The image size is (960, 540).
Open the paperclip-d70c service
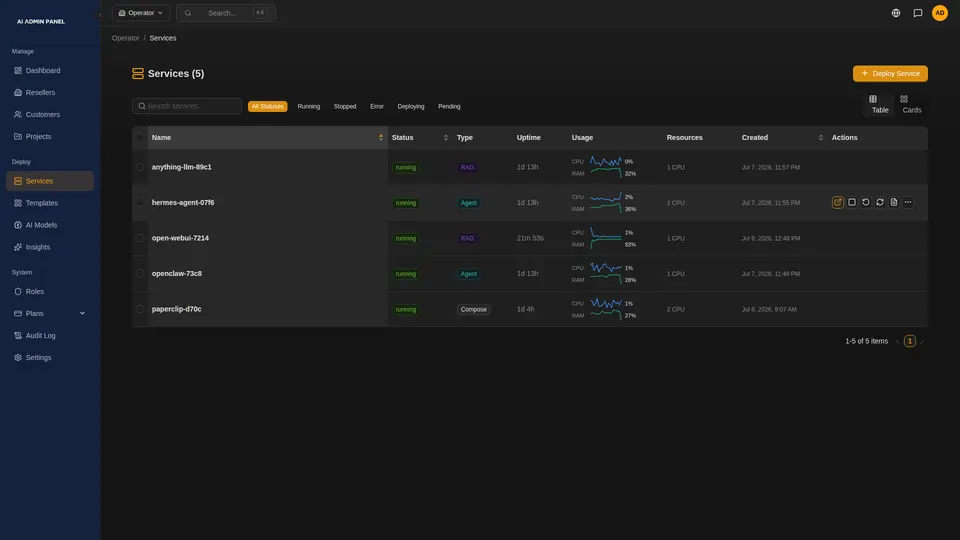[176, 309]
